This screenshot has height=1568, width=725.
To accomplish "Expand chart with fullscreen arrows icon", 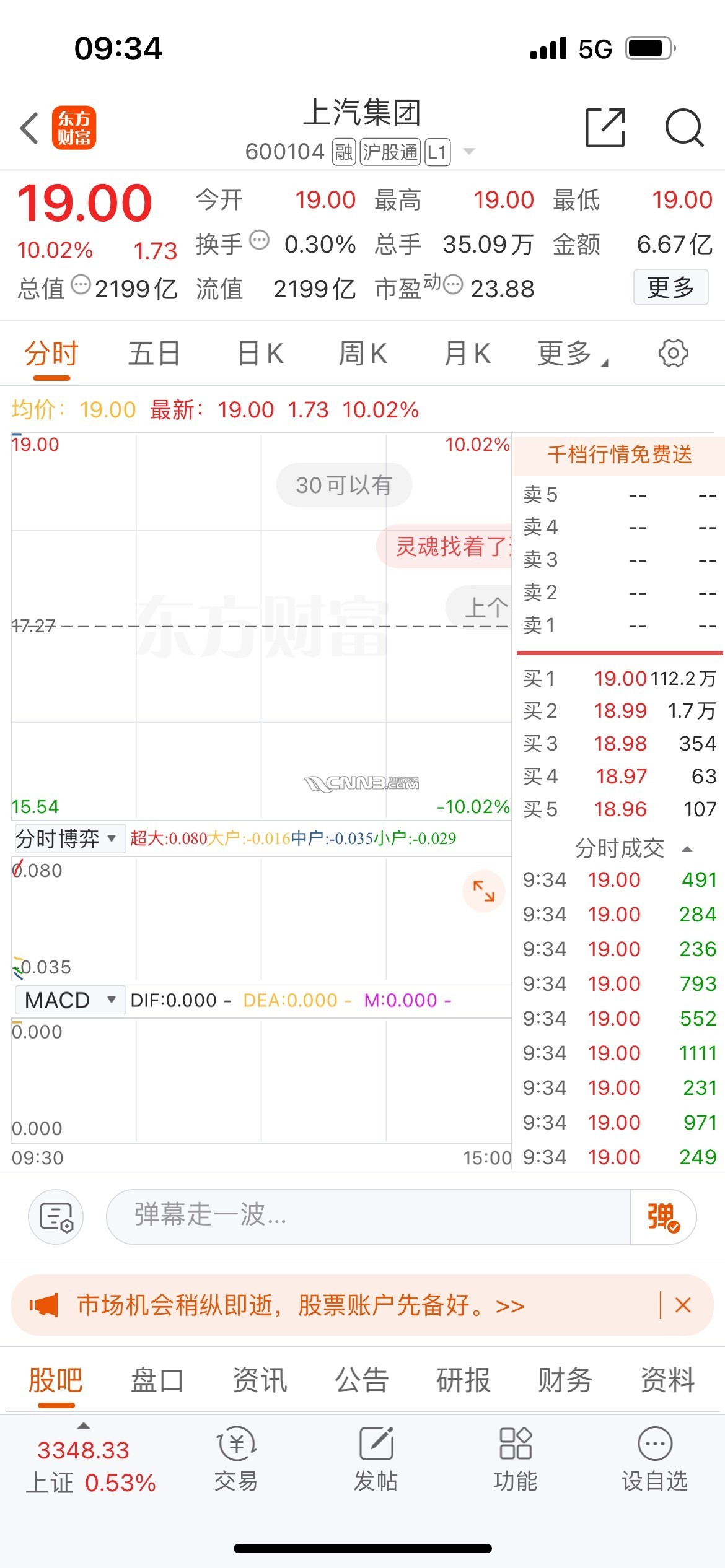I will point(483,891).
